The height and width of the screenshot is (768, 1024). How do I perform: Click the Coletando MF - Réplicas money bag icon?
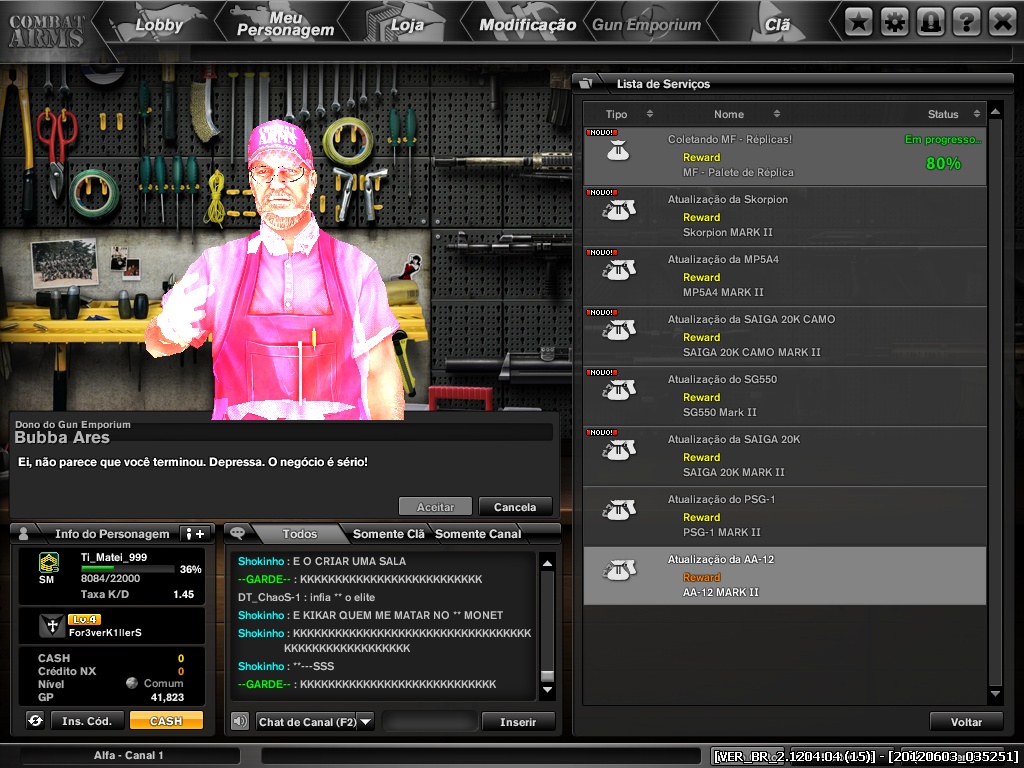(x=617, y=152)
